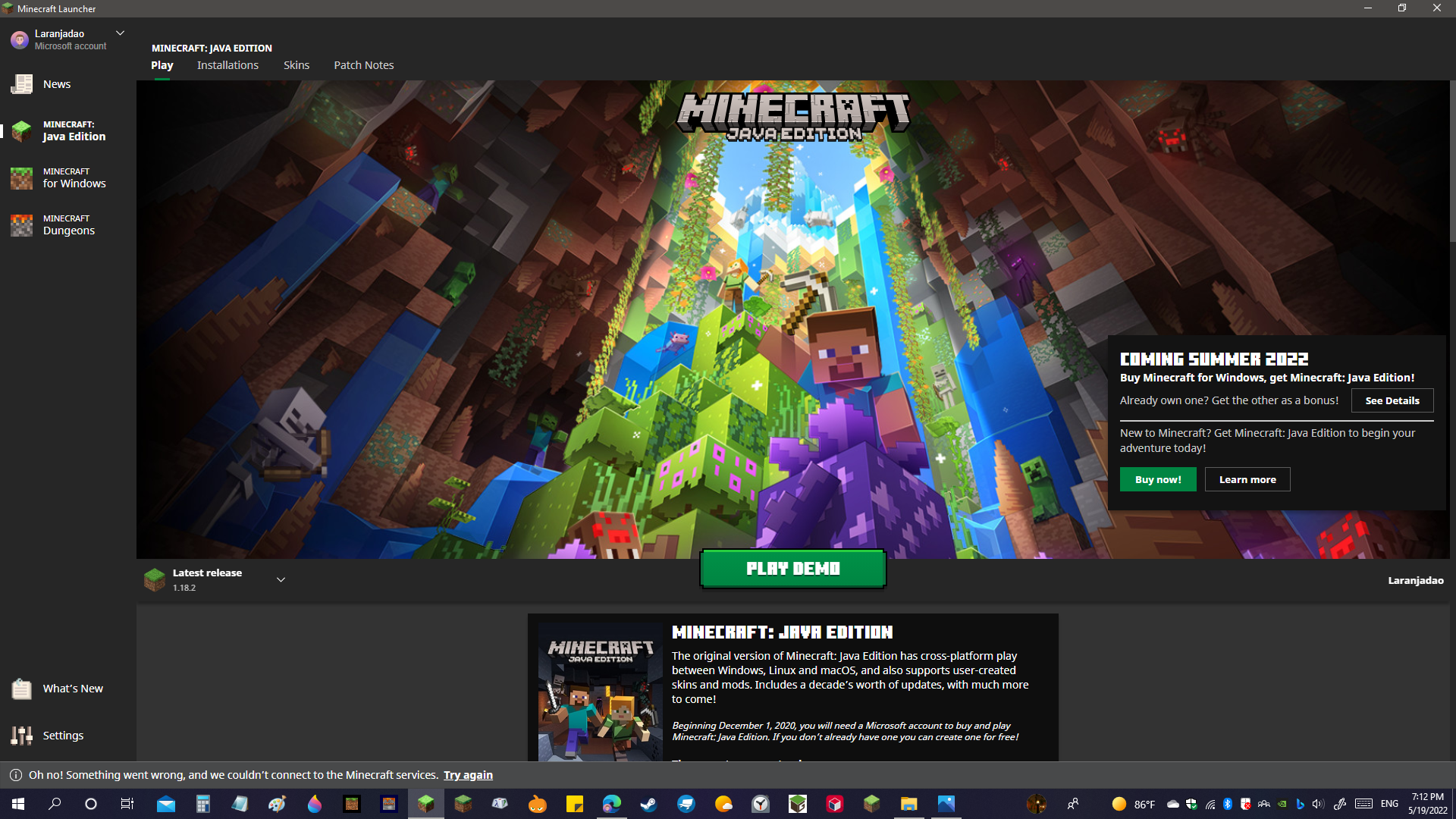Image resolution: width=1456 pixels, height=819 pixels.
Task: Click the Steam icon in taskbar
Action: 648,804
